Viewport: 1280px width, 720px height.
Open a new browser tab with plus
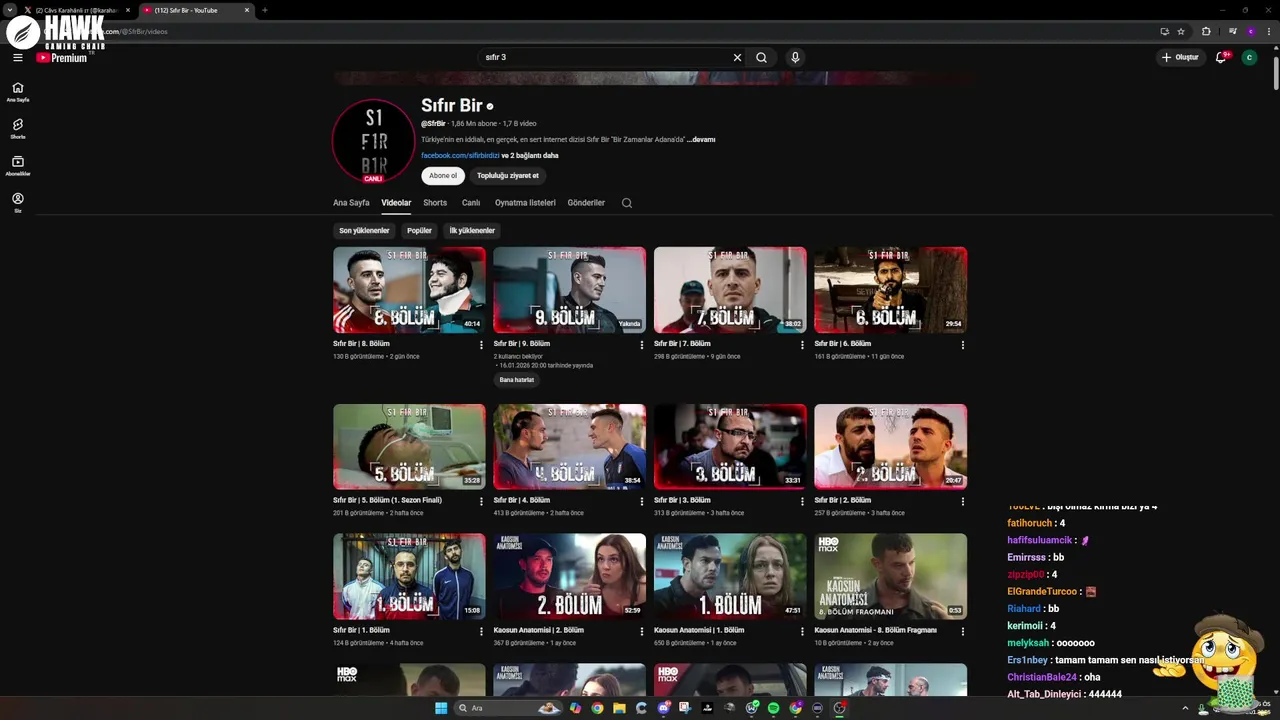(x=264, y=10)
